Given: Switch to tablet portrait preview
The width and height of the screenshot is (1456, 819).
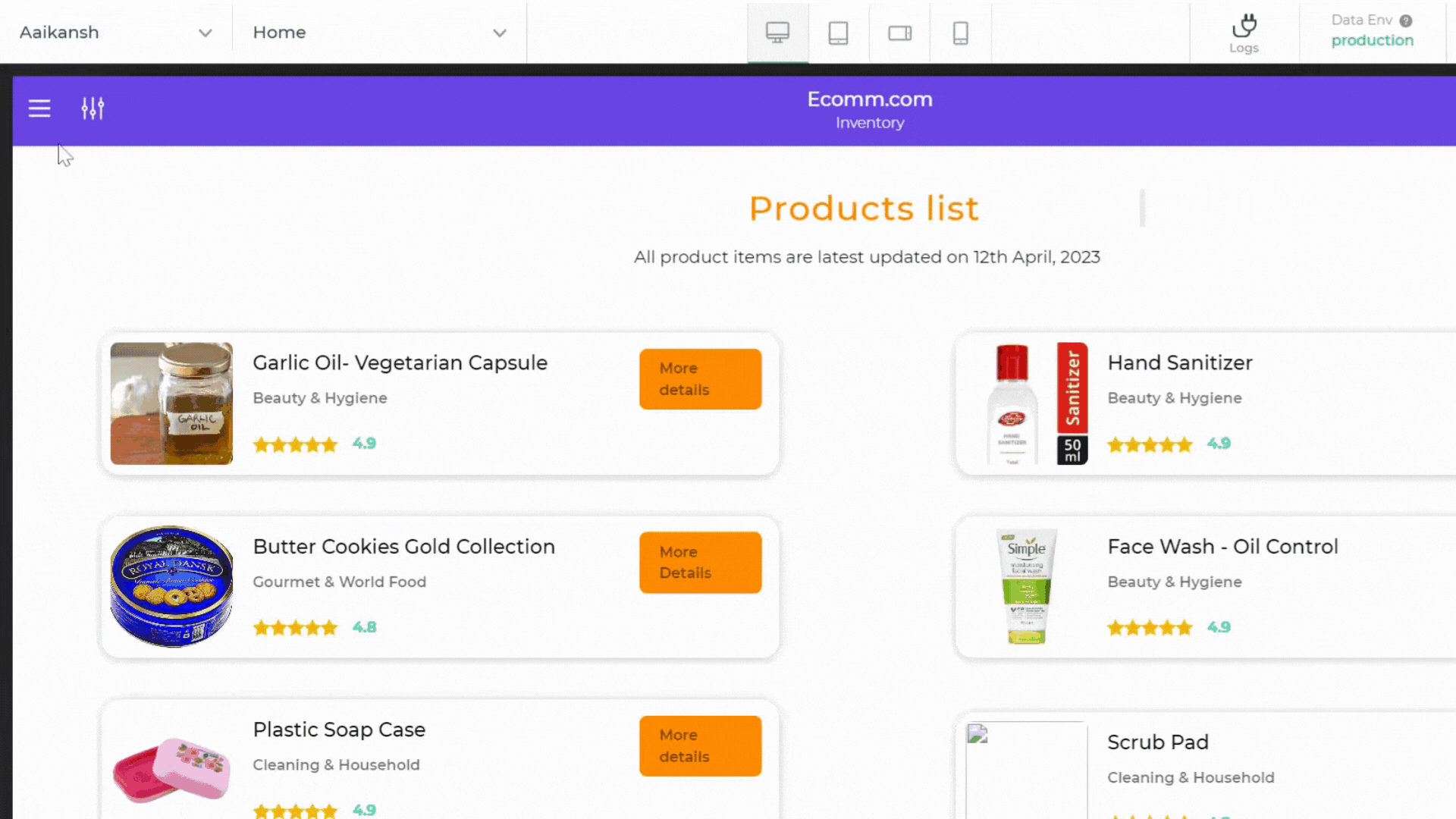Looking at the screenshot, I should pyautogui.click(x=838, y=33).
